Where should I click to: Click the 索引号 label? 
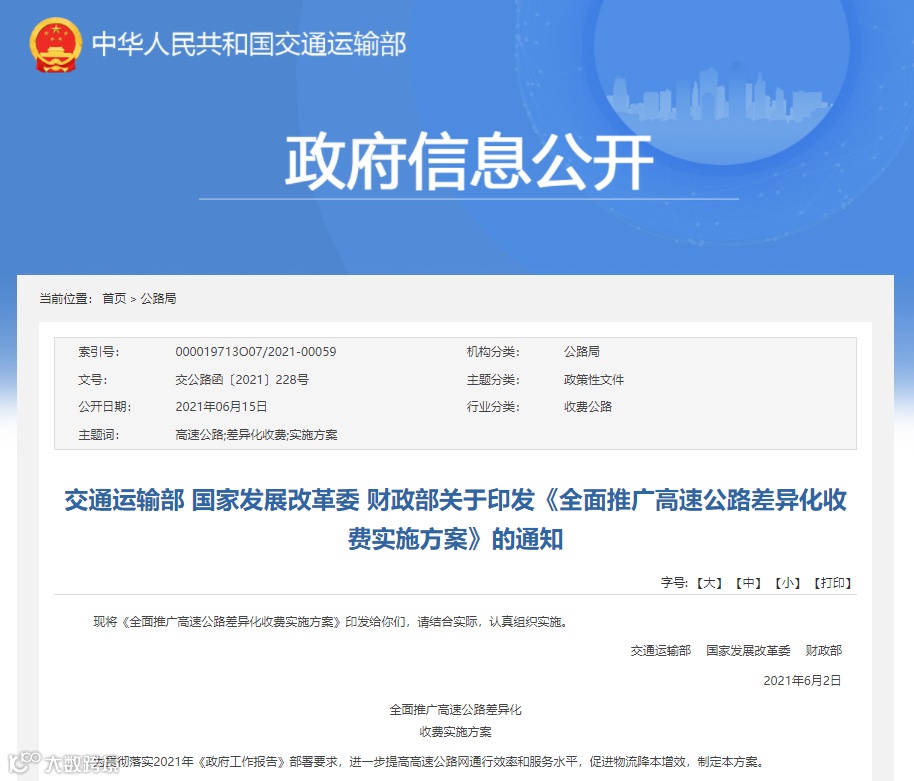tap(99, 351)
